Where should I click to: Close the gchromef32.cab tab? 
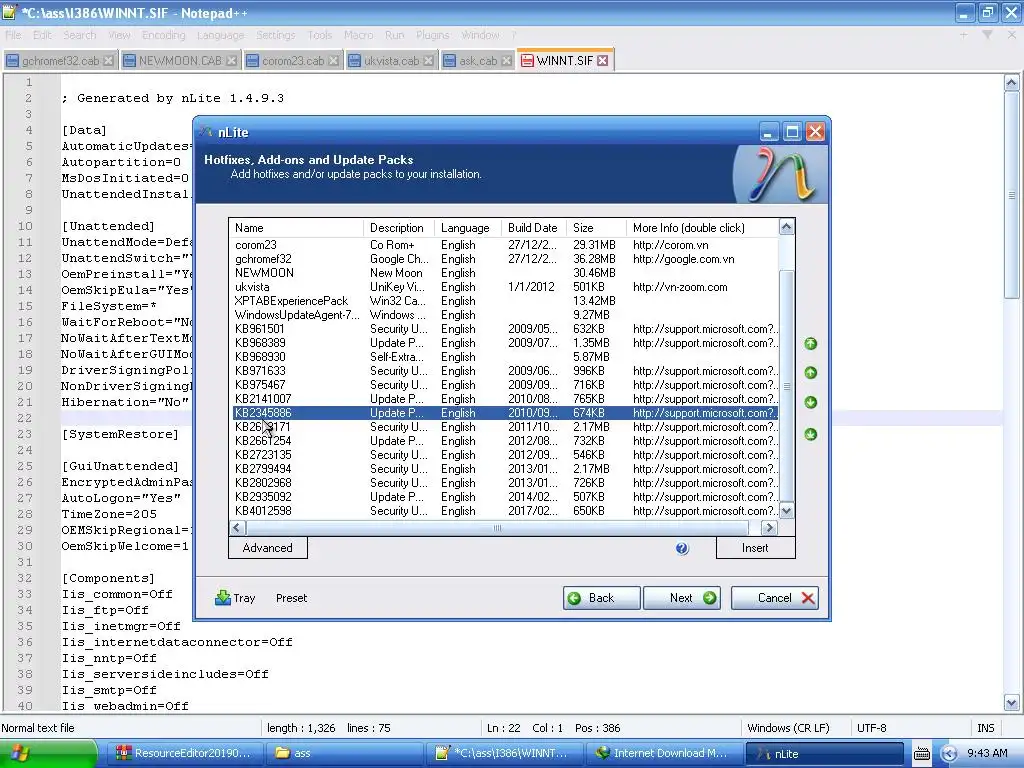point(108,61)
